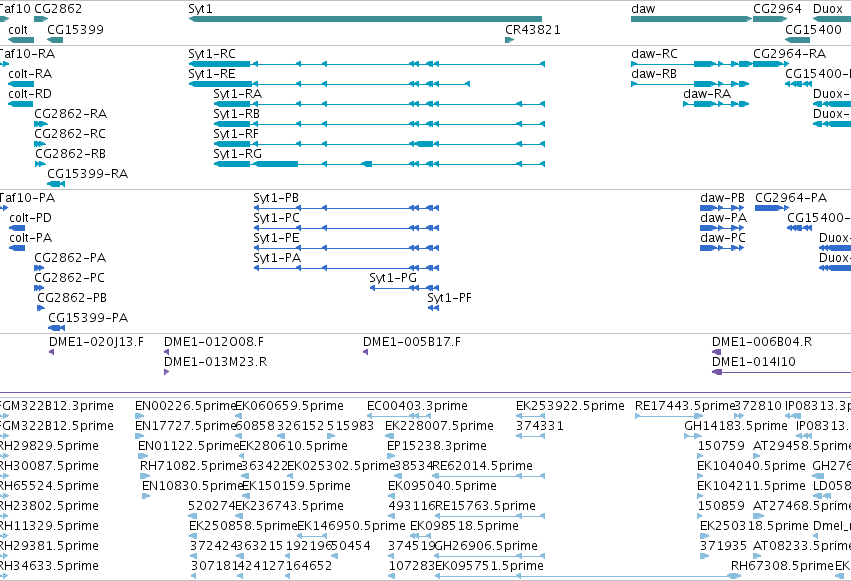
Task: Open EST EK253922.5prime label
Action: [x=570, y=406]
